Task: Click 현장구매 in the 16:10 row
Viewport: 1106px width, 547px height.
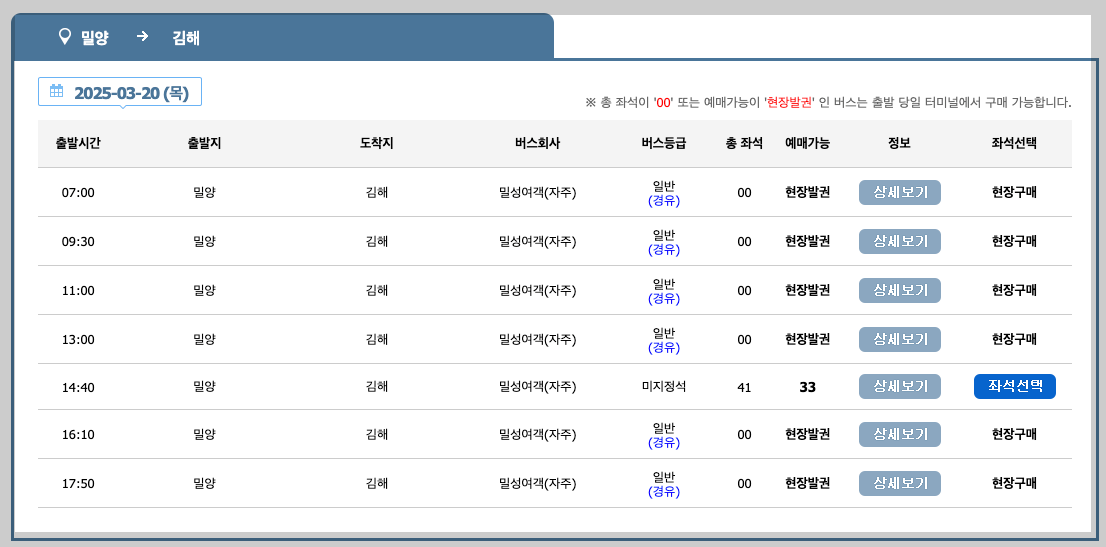Action: [1014, 434]
